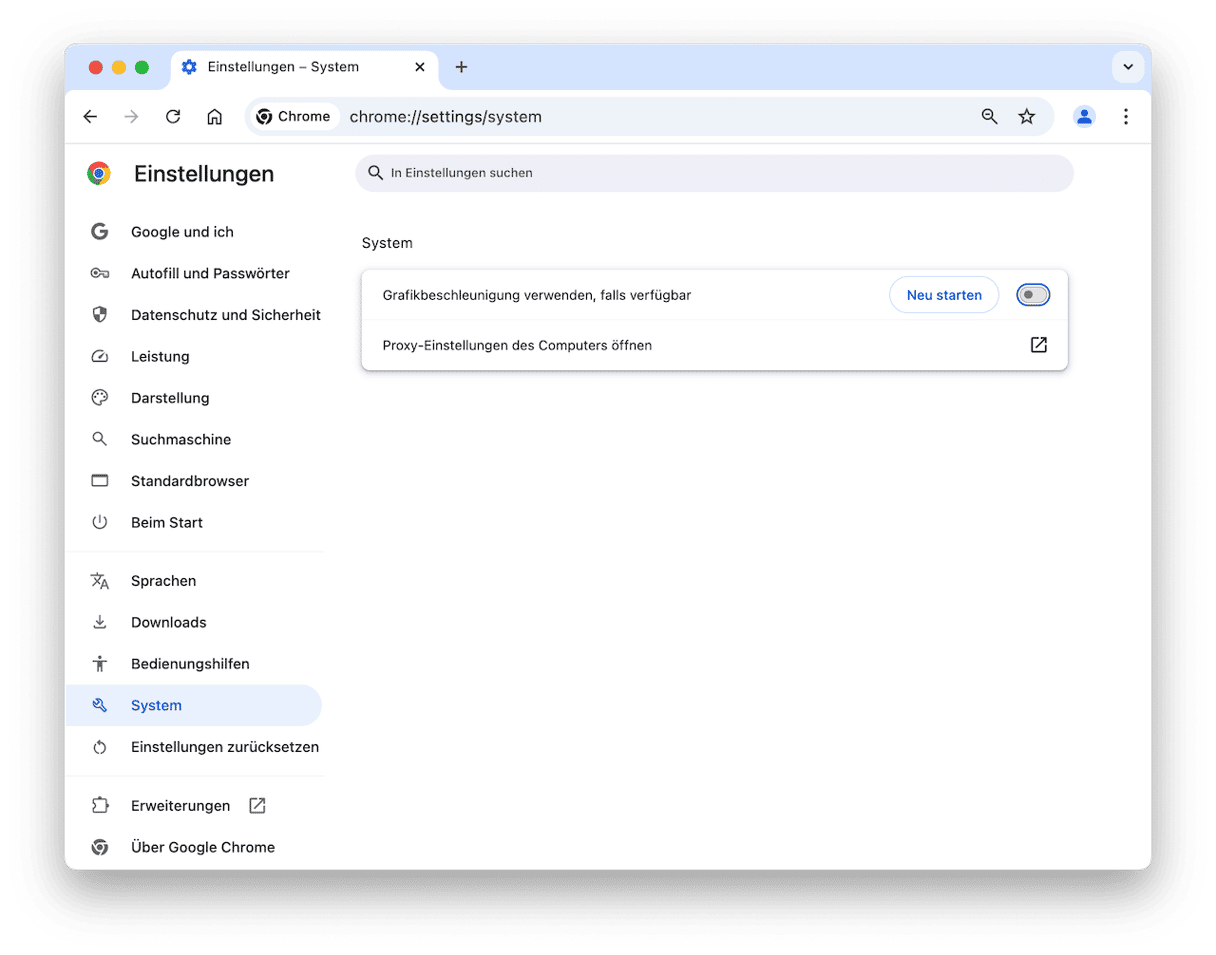This screenshot has width=1216, height=955.
Task: Select Datenschutz und Sicherheit in sidebar
Action: tap(225, 315)
